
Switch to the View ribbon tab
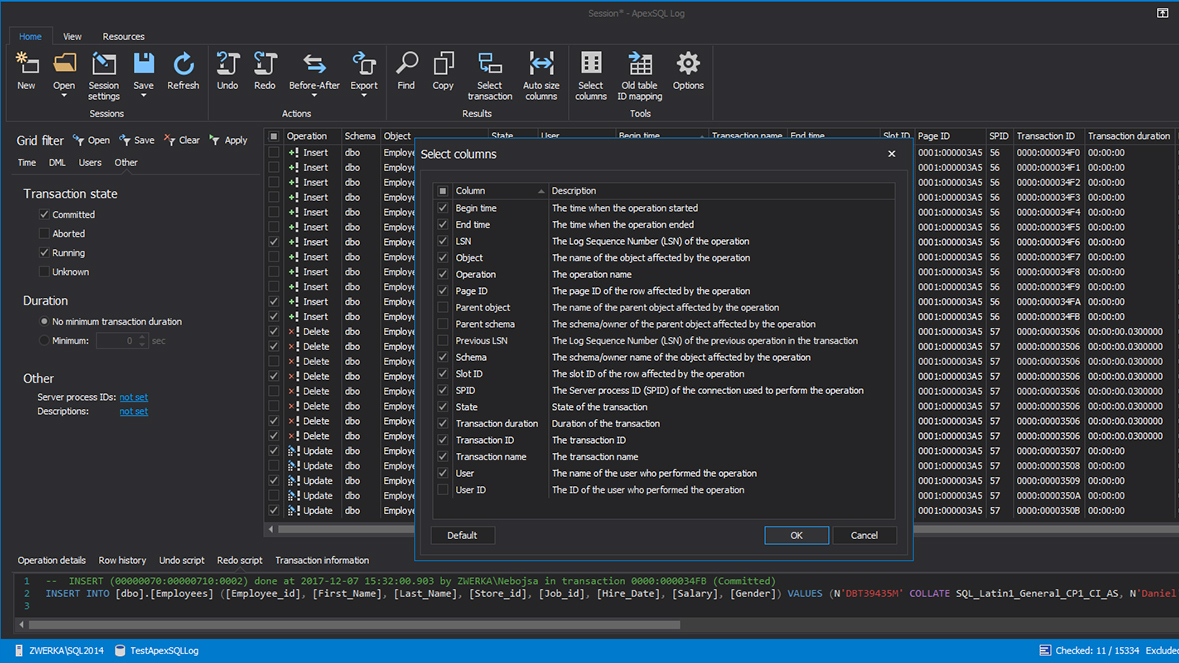72,37
